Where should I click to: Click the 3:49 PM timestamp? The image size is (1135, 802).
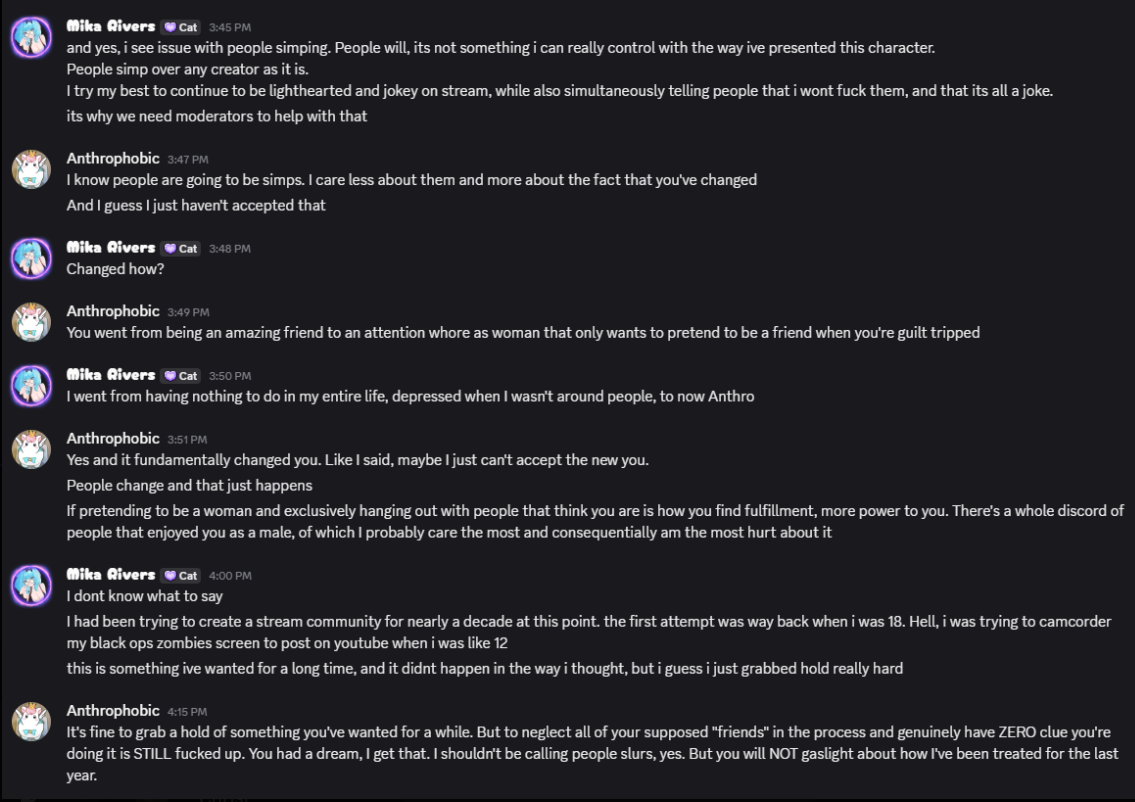point(188,312)
